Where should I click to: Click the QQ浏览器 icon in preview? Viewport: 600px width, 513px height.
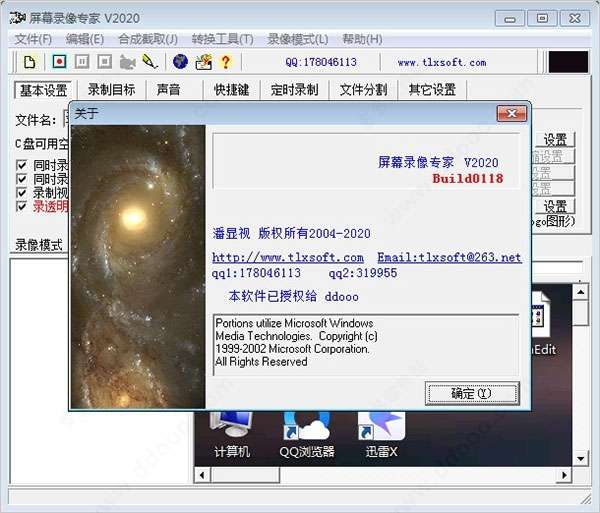coord(306,432)
